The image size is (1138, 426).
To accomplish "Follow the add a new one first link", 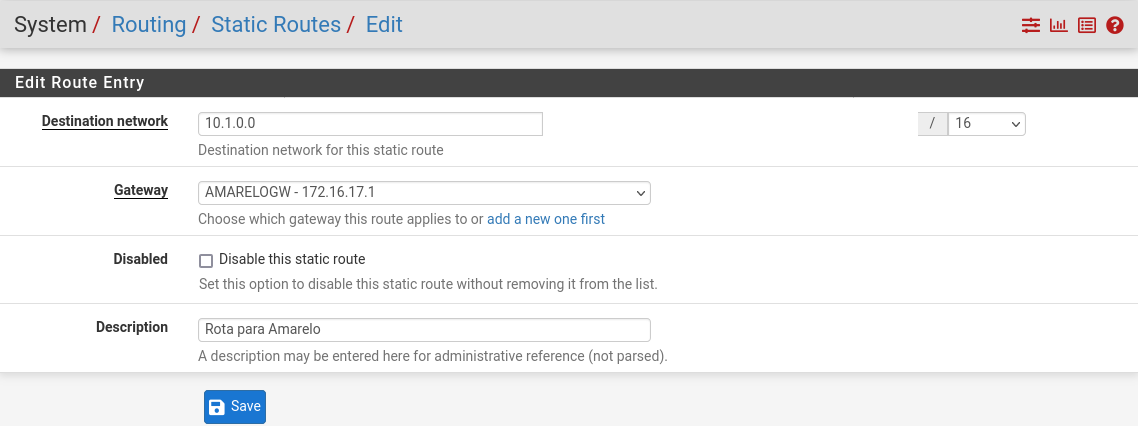I will pyautogui.click(x=546, y=218).
